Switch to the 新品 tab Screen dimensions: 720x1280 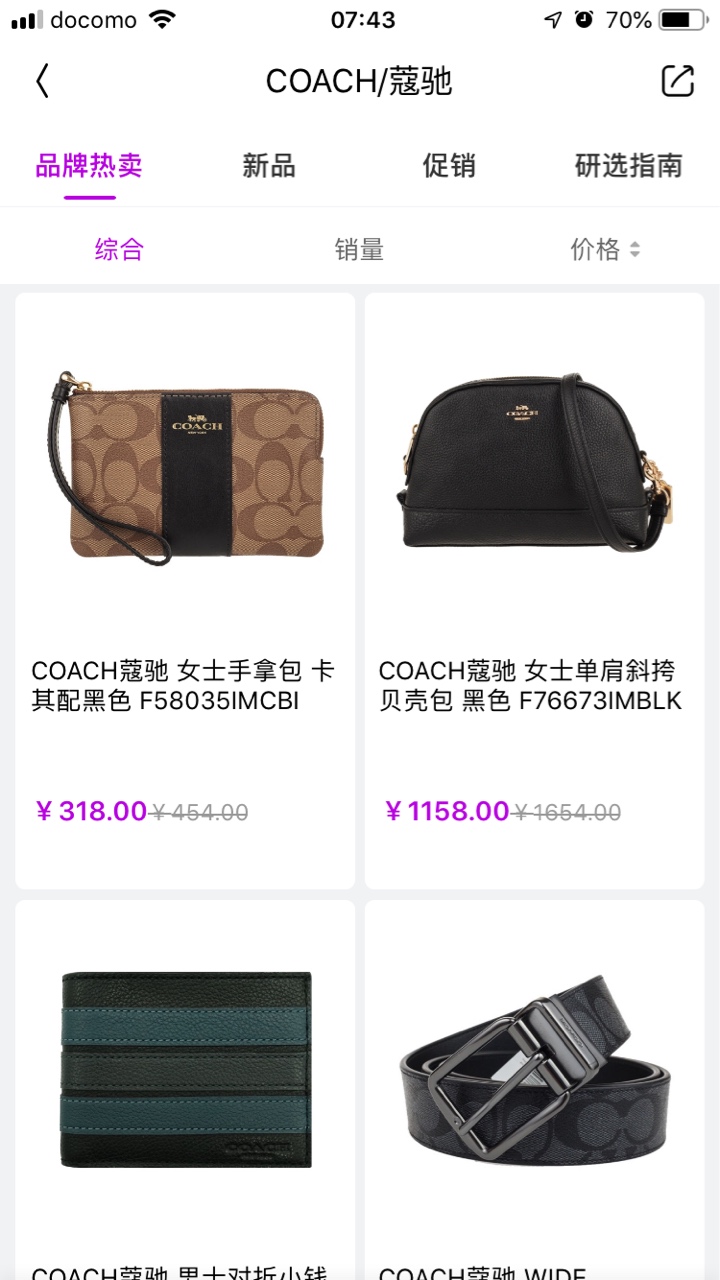pyautogui.click(x=268, y=165)
